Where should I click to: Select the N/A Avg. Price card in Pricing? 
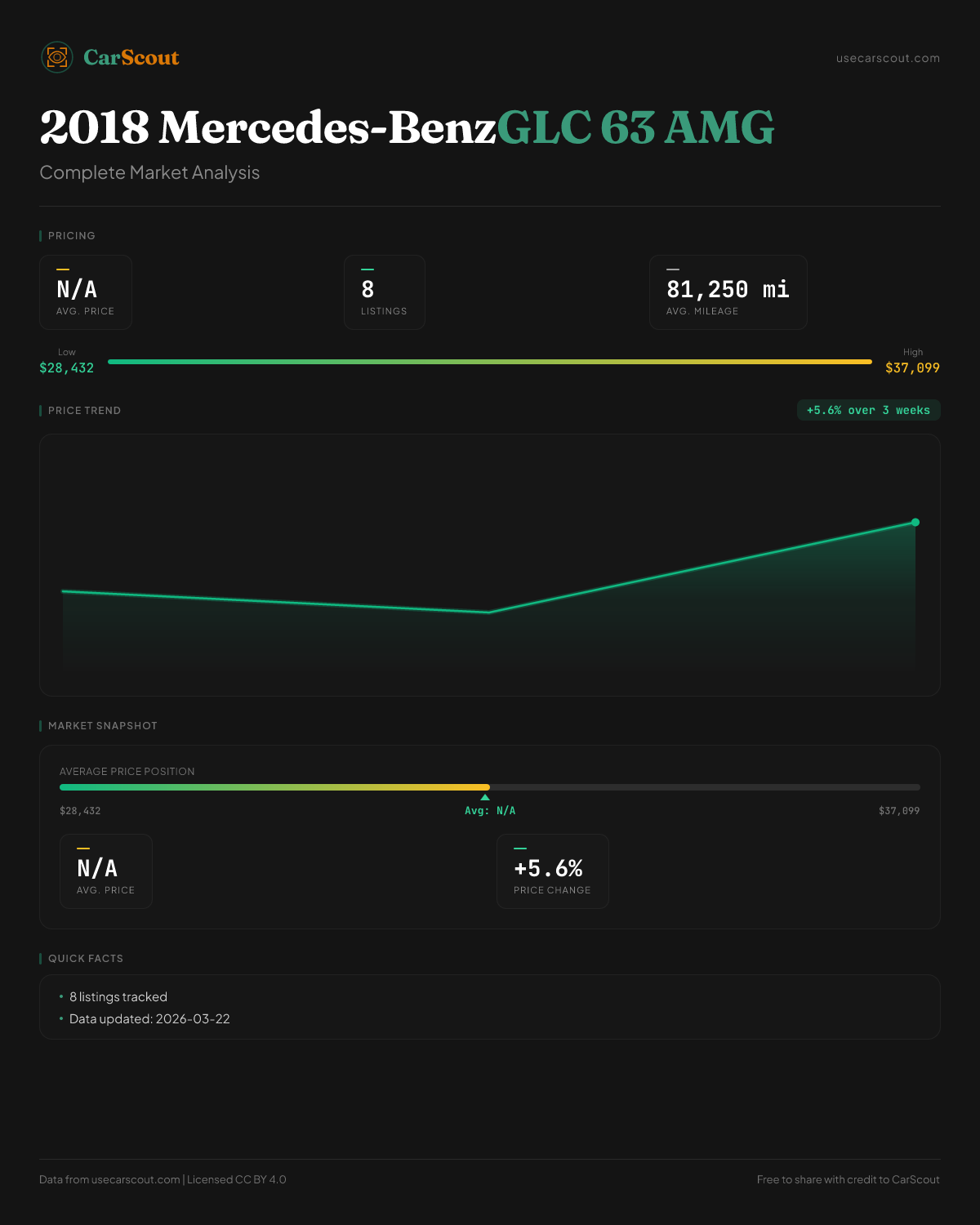click(x=86, y=292)
